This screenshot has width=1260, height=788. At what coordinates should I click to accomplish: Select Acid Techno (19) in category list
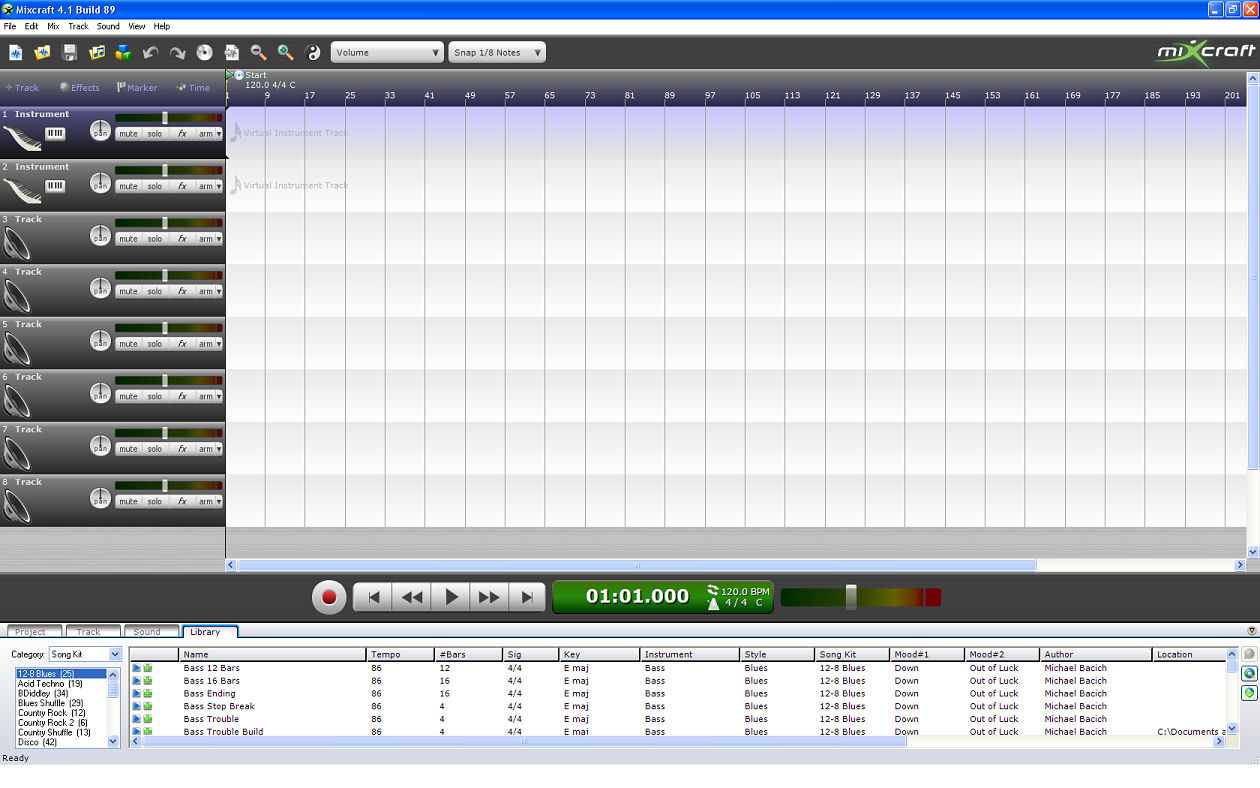pyautogui.click(x=50, y=684)
